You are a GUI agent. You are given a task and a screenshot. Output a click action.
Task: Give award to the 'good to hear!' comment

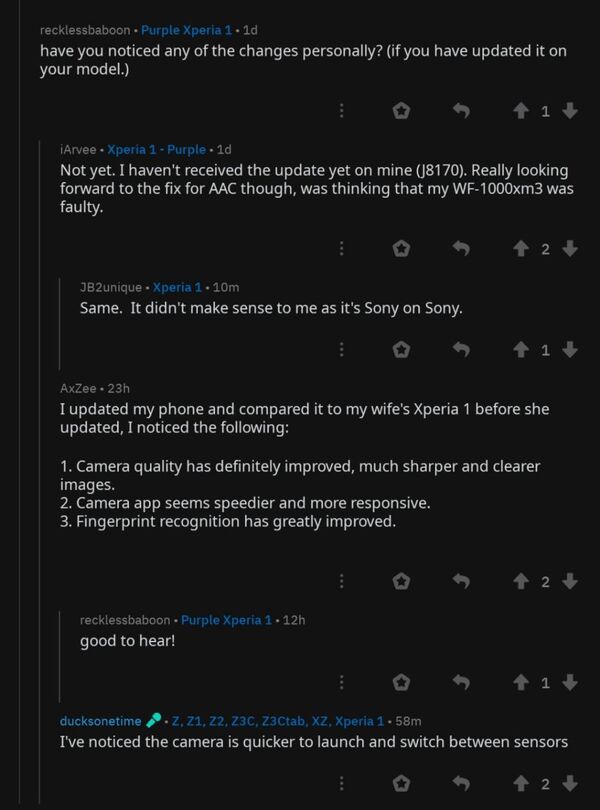(401, 682)
